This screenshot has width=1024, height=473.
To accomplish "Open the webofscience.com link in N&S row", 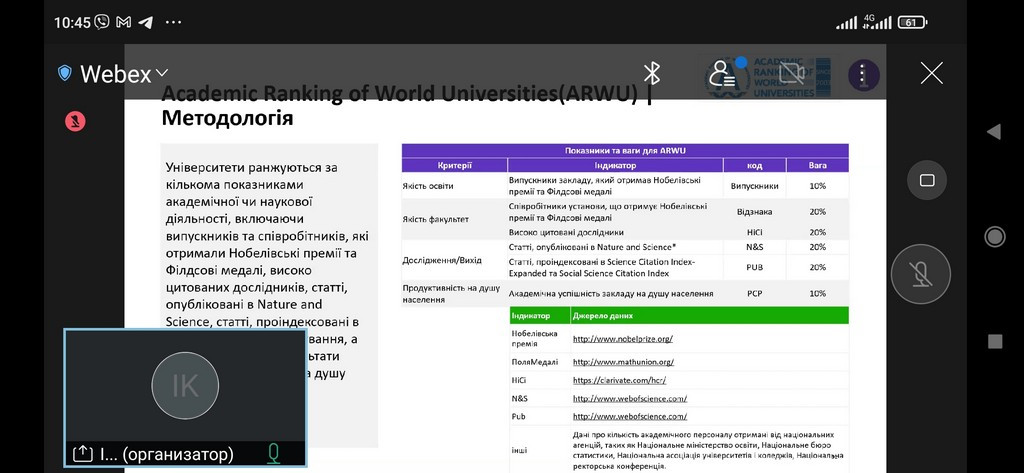I will 630,398.
